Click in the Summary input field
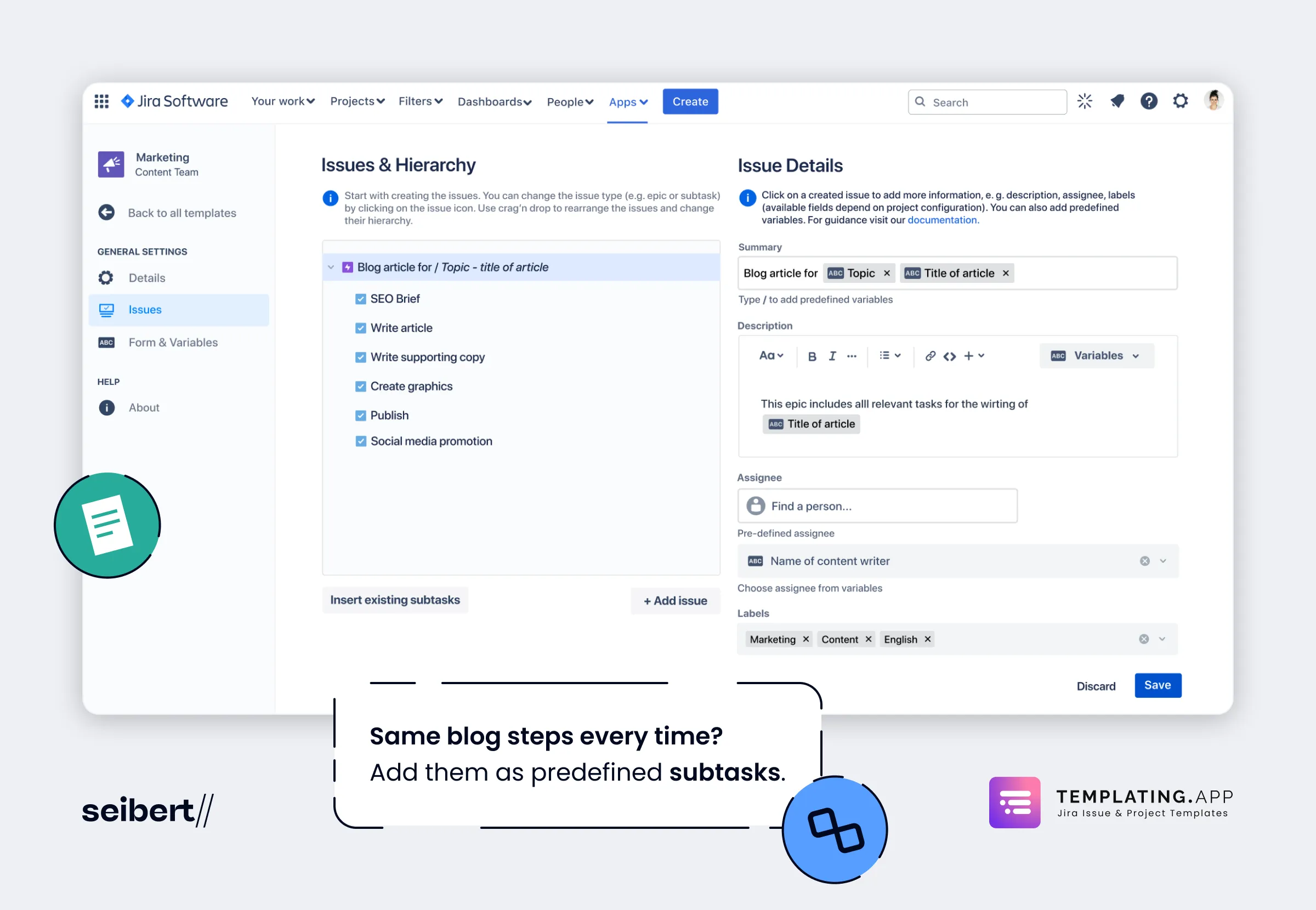The height and width of the screenshot is (910, 1316). click(x=957, y=273)
